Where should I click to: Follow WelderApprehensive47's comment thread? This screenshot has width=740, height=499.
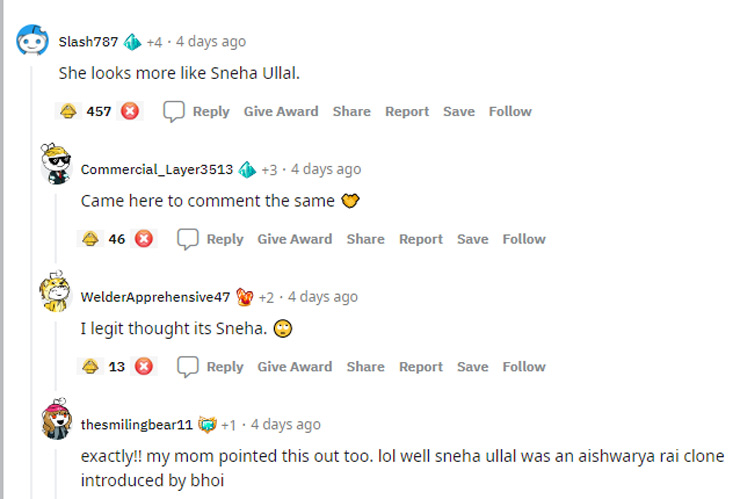524,367
